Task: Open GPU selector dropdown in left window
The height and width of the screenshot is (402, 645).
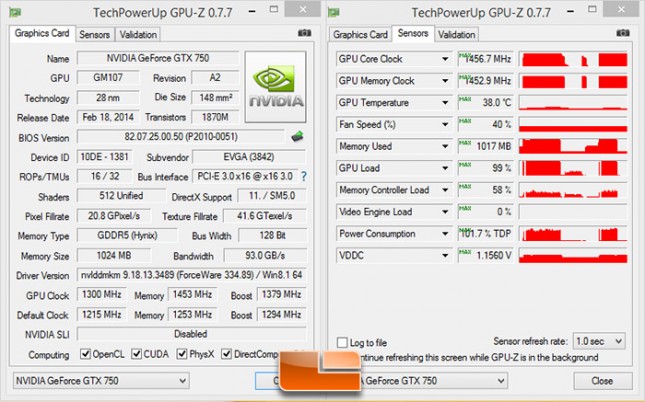Action: click(101, 381)
